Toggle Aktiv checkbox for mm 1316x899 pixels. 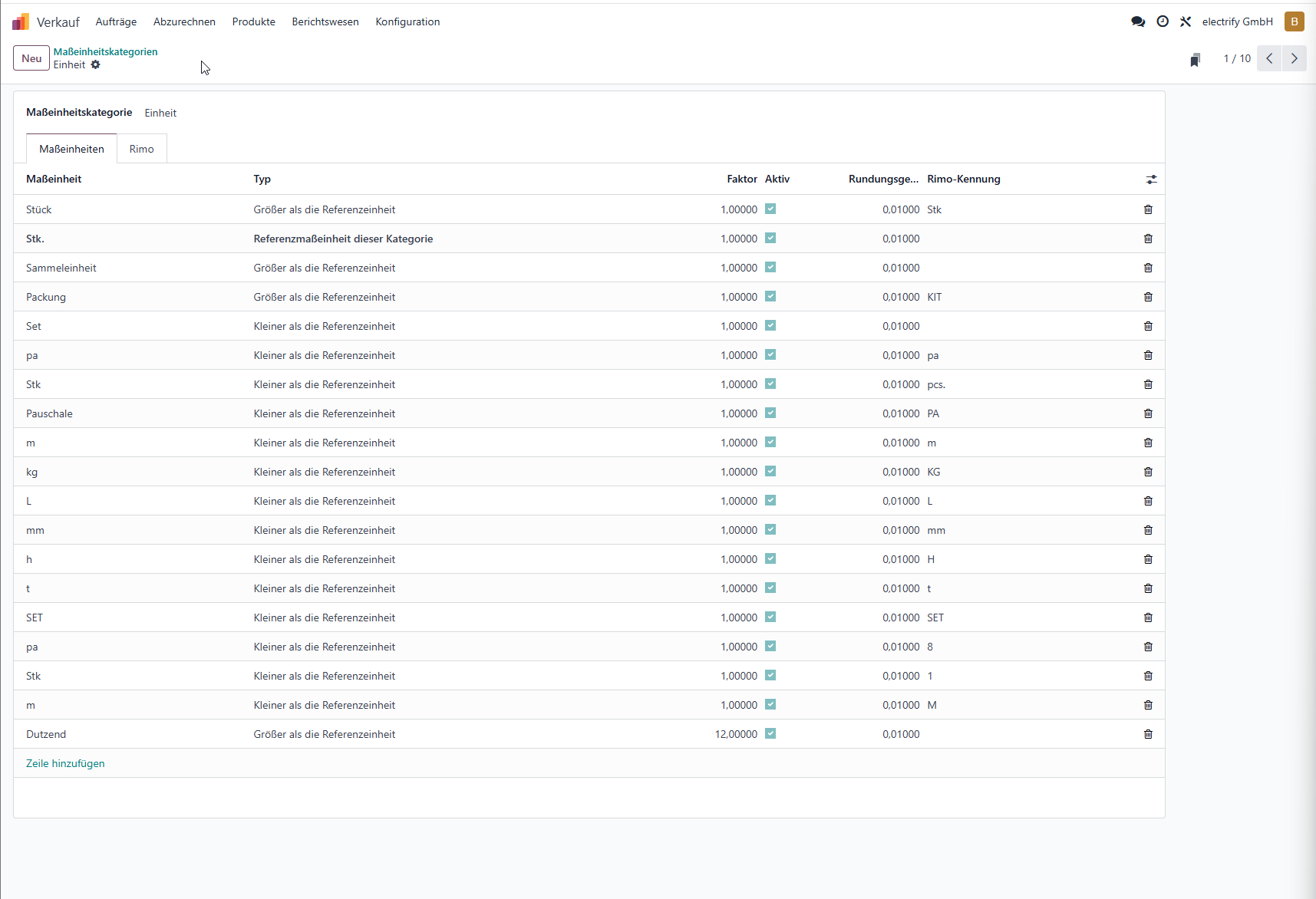click(x=770, y=529)
